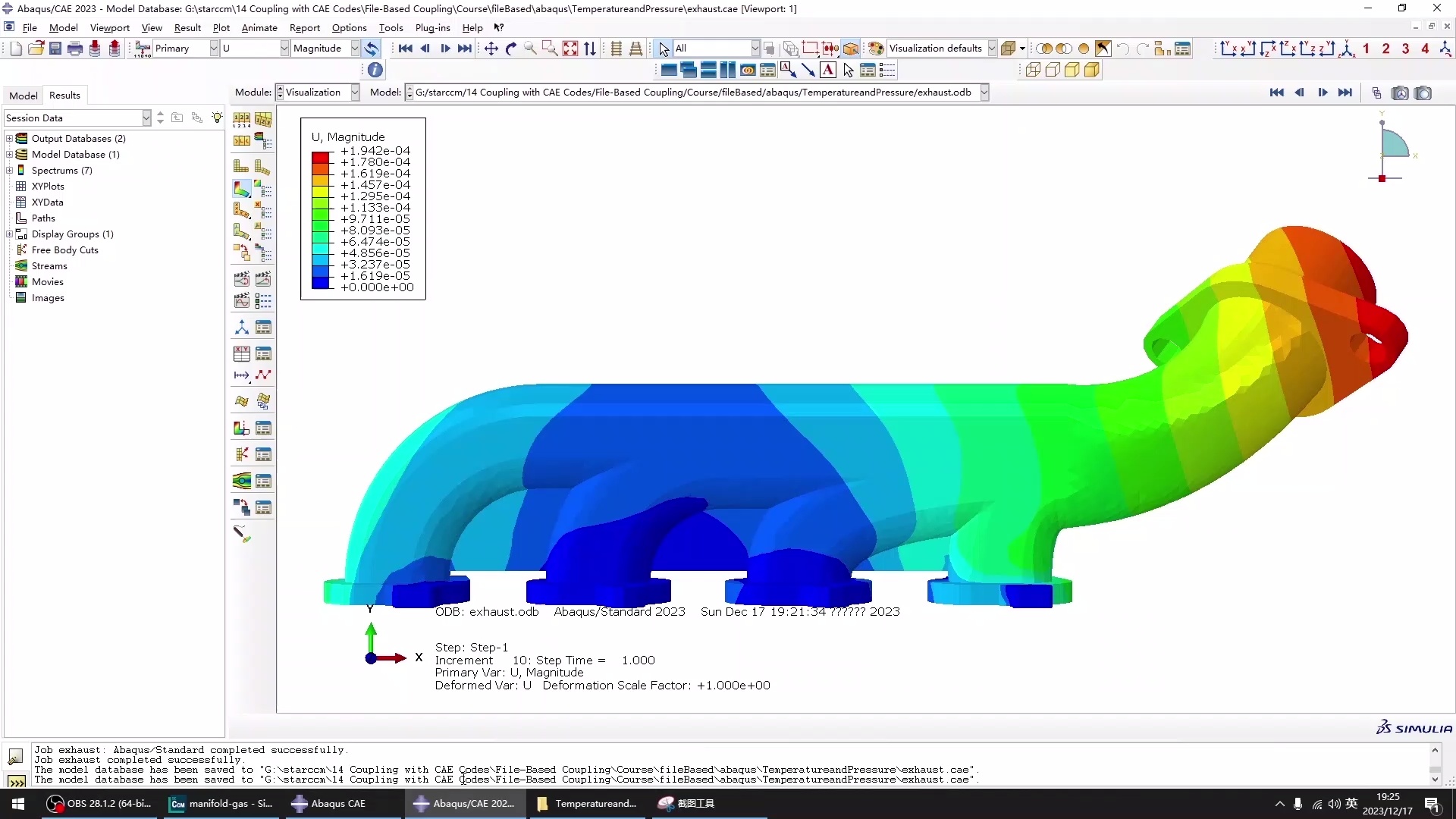This screenshot has height=819, width=1456.
Task: Click Save Model Database icon
Action: point(55,49)
